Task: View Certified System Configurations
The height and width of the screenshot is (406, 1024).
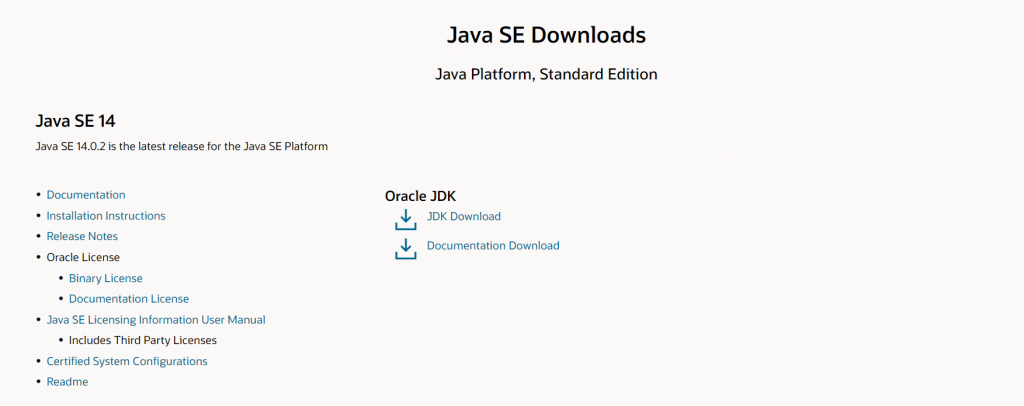Action: (x=127, y=361)
